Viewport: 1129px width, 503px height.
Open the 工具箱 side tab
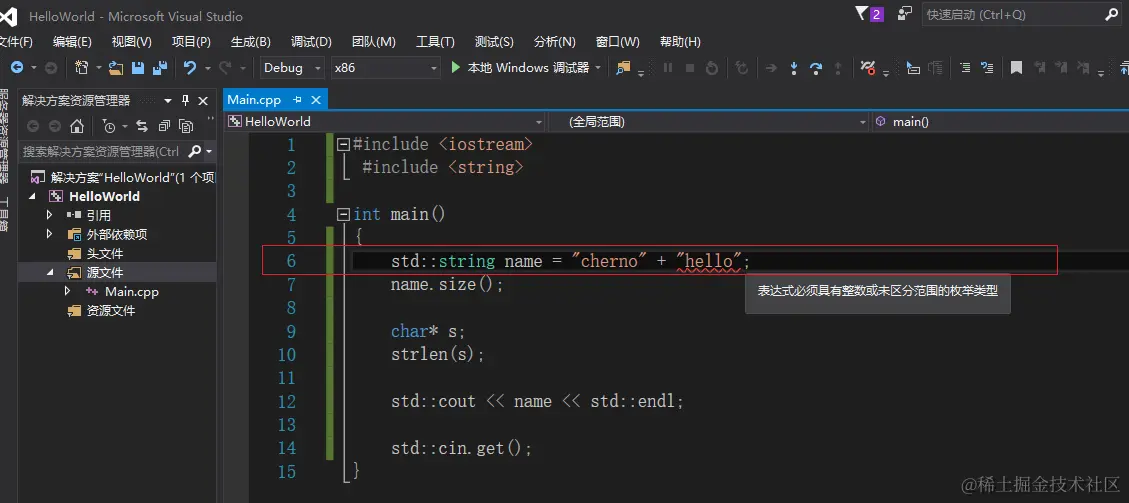coord(4,214)
